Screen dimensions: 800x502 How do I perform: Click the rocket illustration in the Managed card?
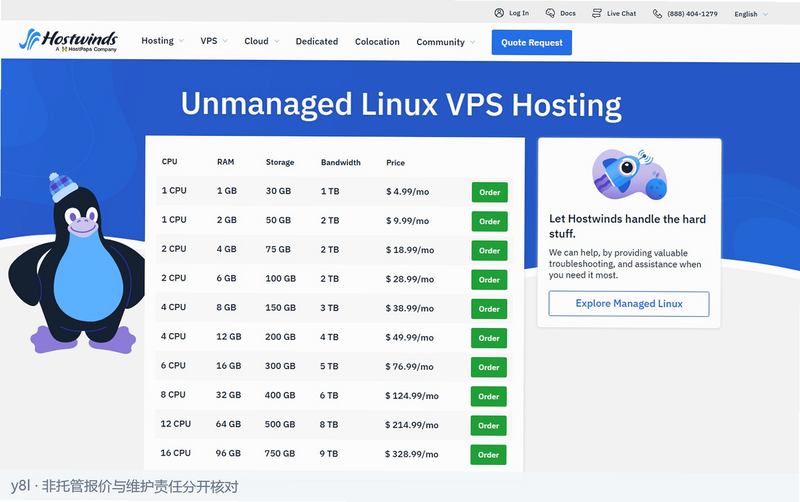click(x=630, y=174)
